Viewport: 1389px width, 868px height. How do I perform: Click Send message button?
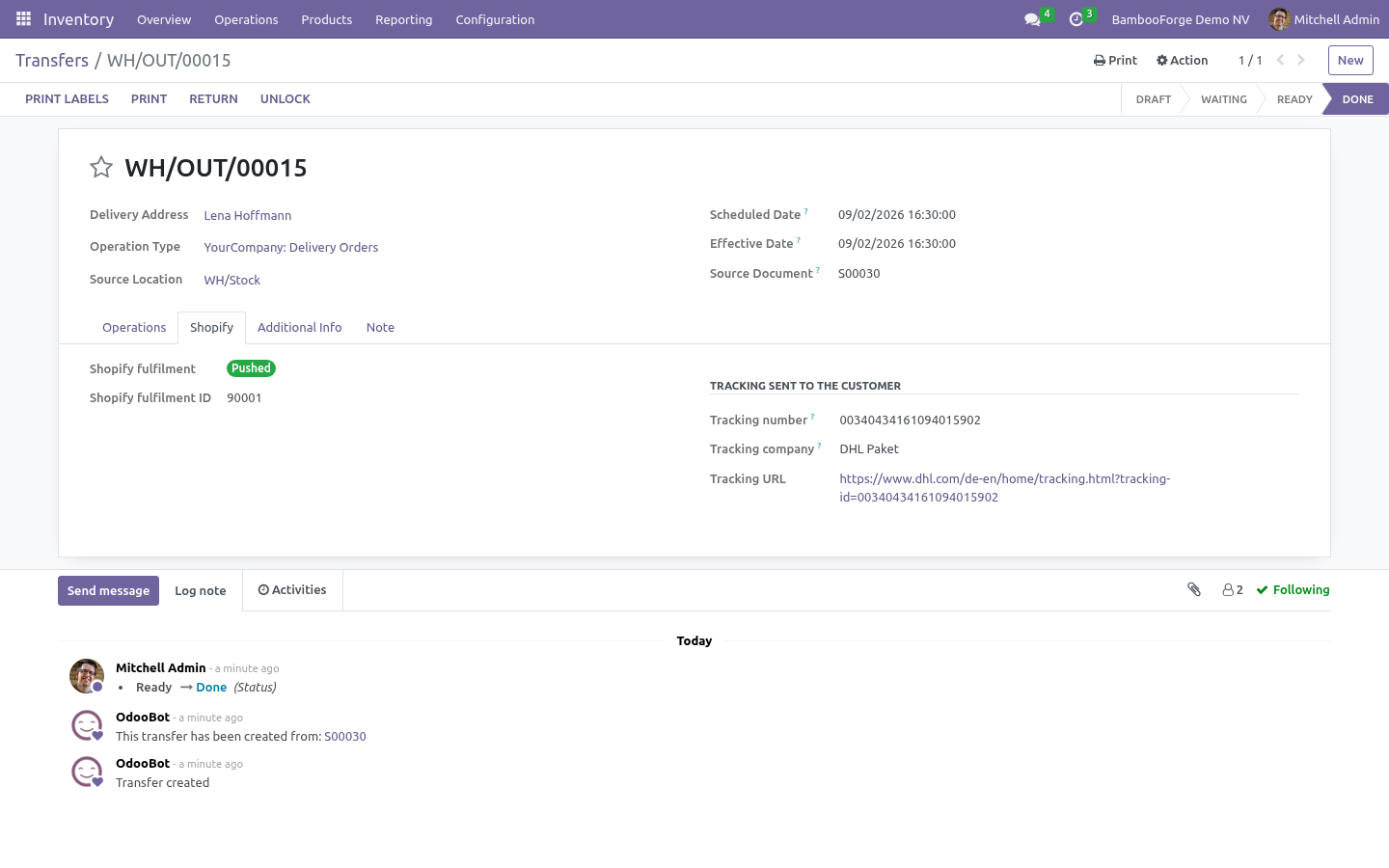pos(108,590)
